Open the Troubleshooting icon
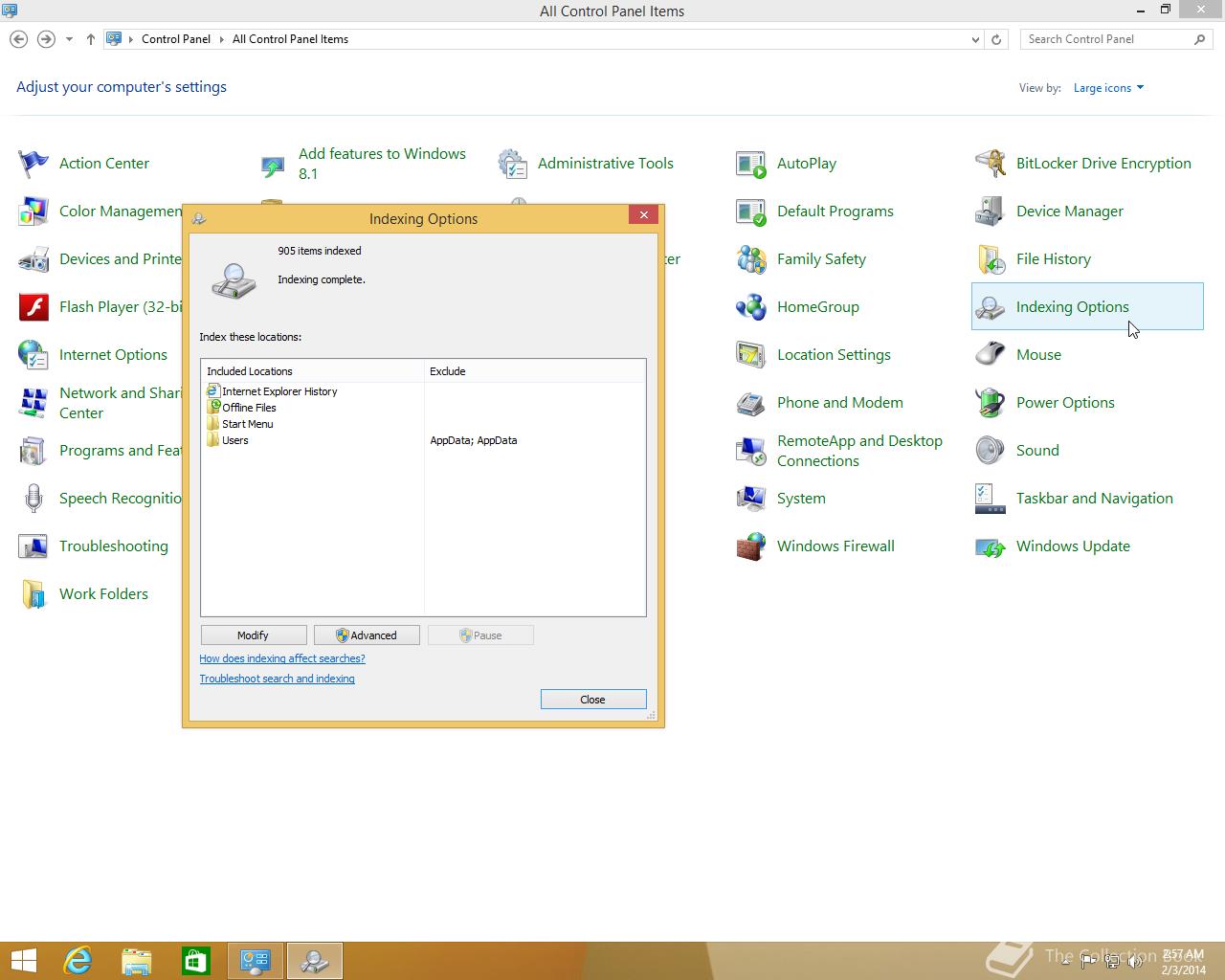This screenshot has height=980, width=1225. click(33, 546)
